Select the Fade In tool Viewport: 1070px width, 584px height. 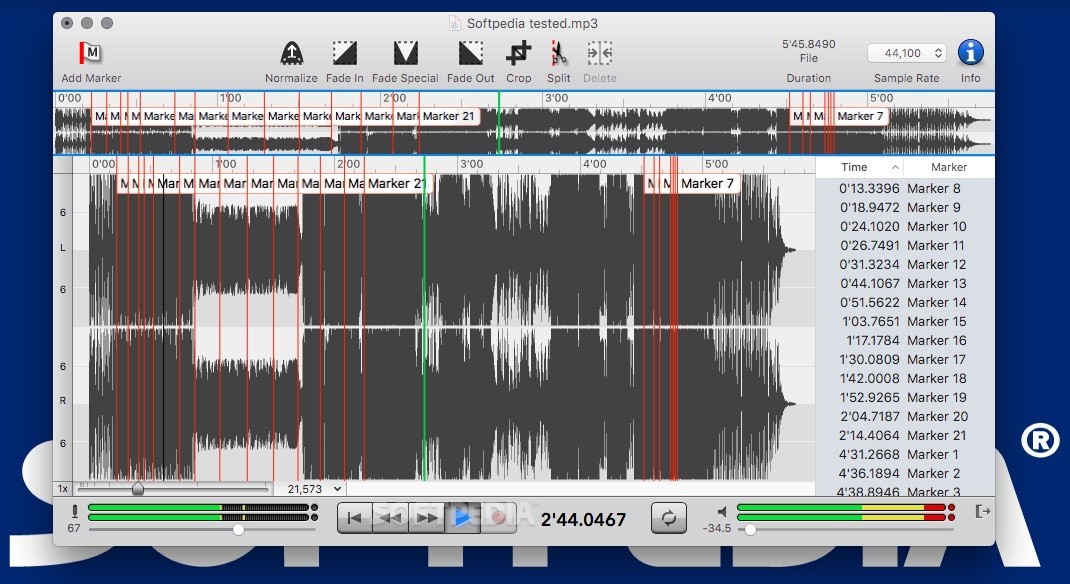[x=345, y=53]
